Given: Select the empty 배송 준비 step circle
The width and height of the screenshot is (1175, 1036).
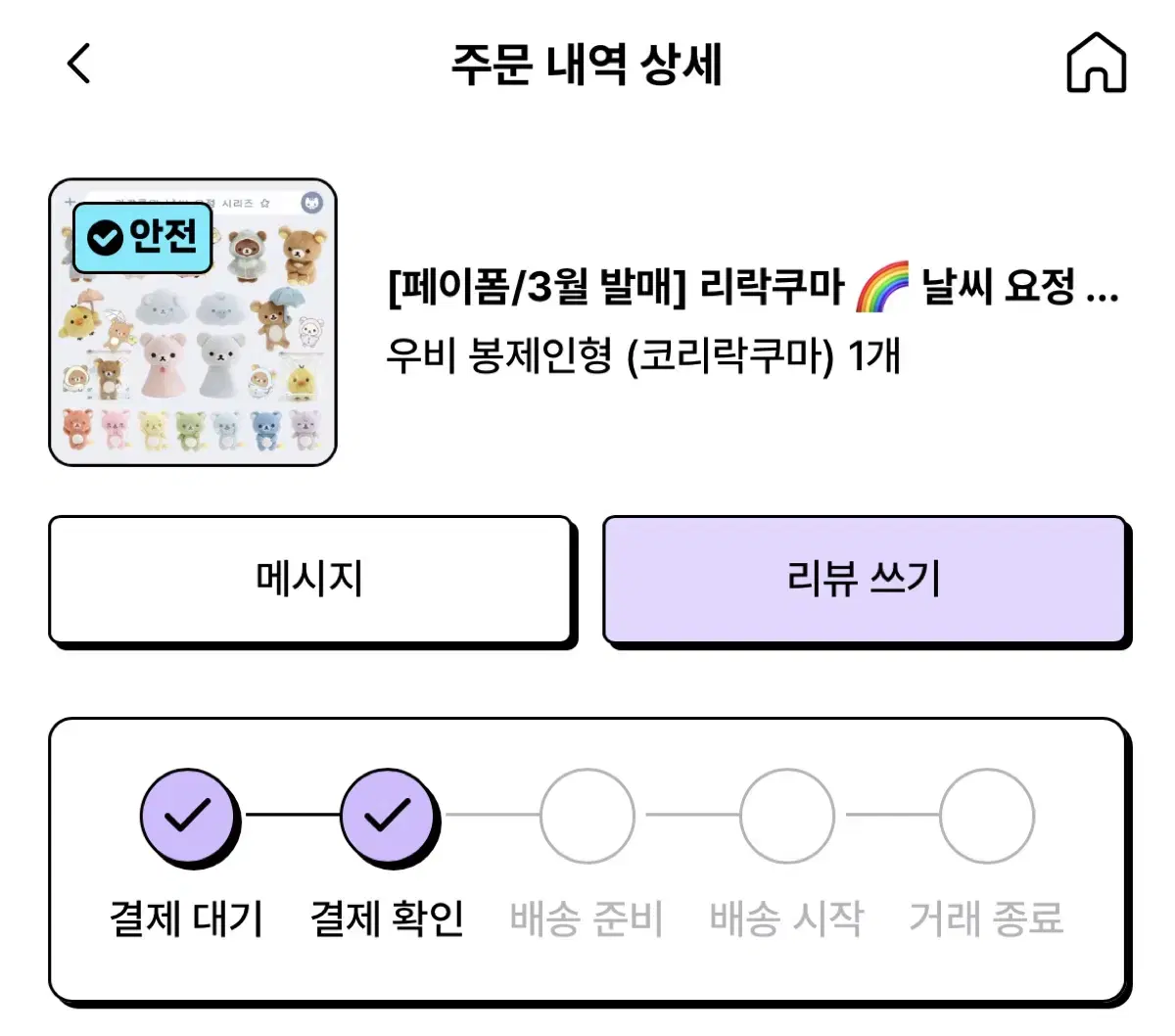Looking at the screenshot, I should [587, 816].
